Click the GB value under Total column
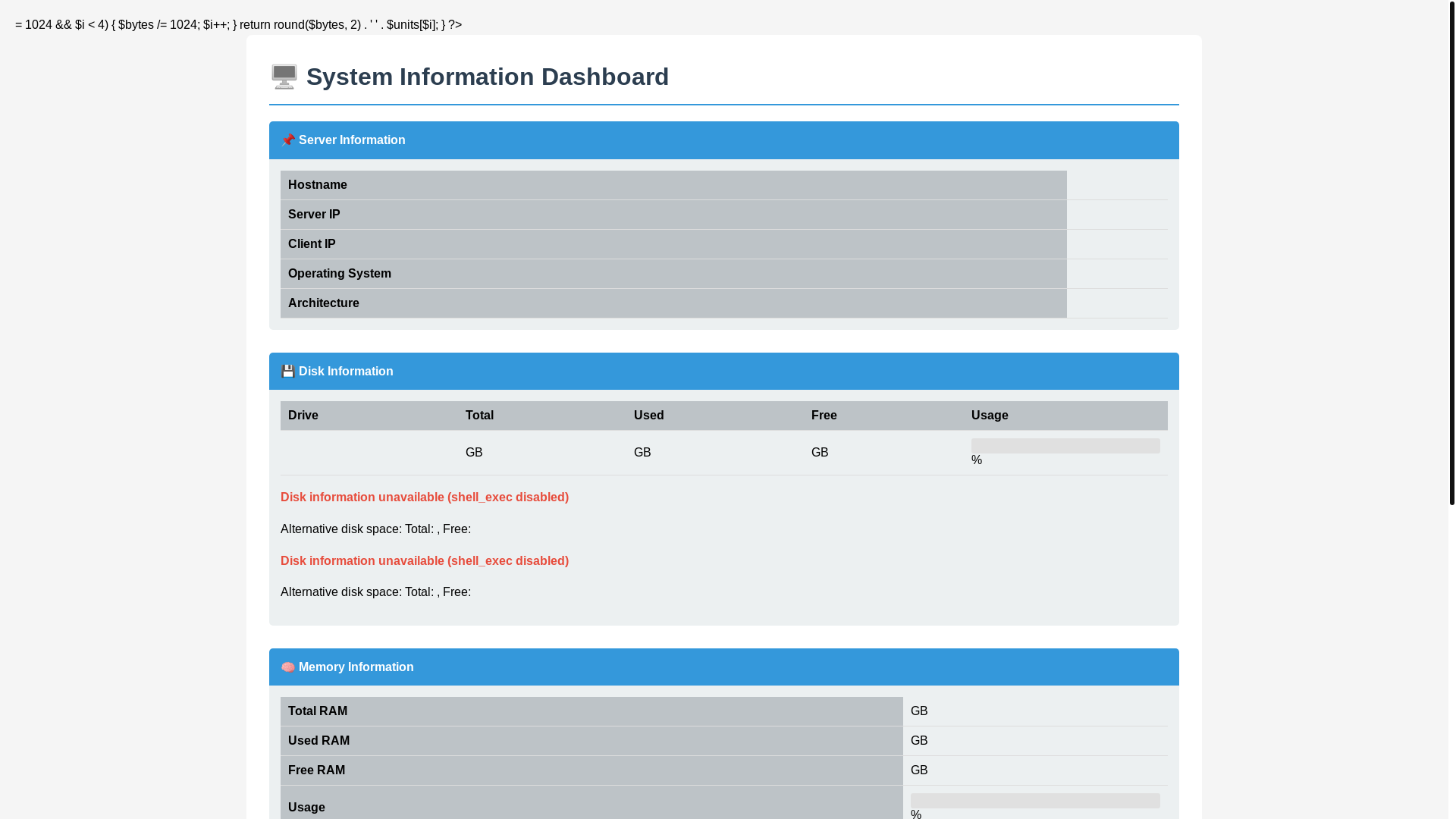 click(474, 453)
